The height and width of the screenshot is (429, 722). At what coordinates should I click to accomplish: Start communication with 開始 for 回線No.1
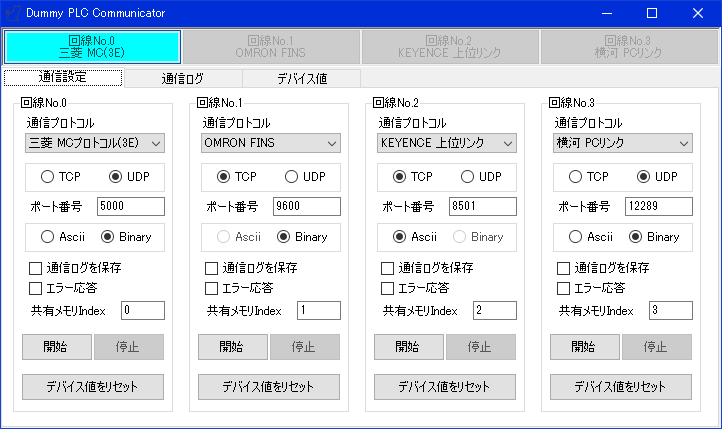coord(233,347)
